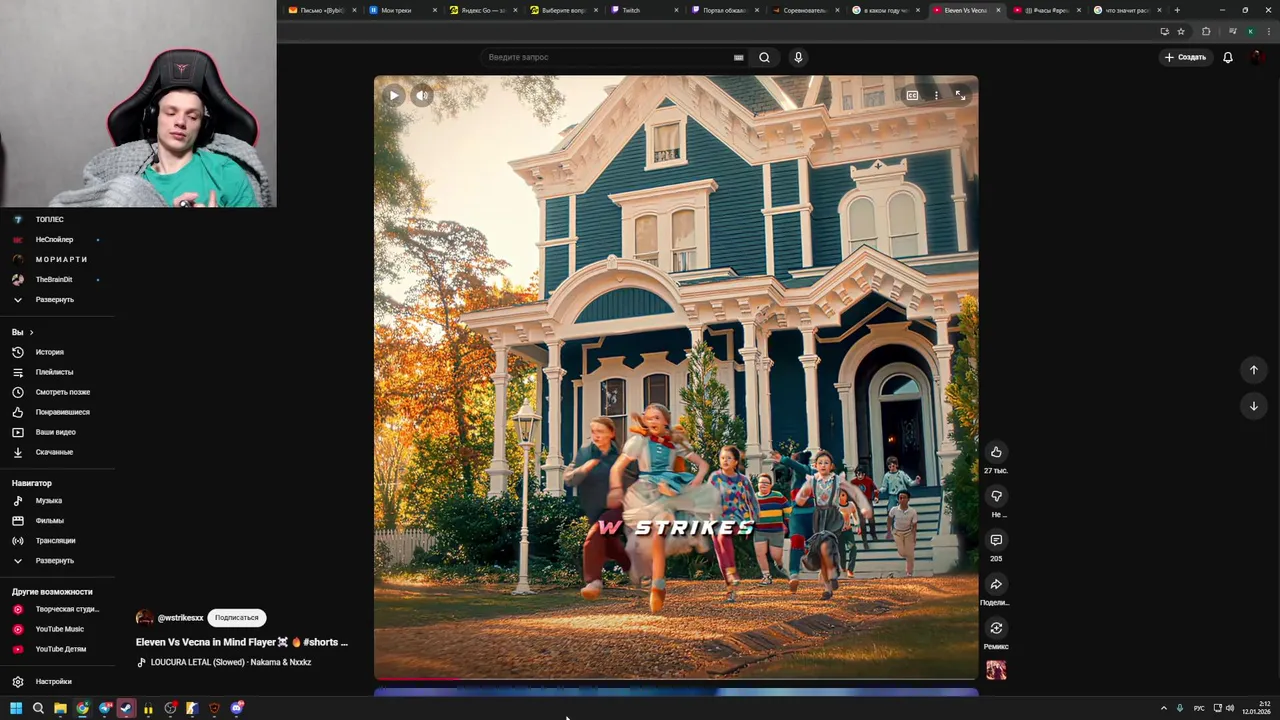Open Трансляции in Navigator section
1280x720 pixels.
coord(57,541)
